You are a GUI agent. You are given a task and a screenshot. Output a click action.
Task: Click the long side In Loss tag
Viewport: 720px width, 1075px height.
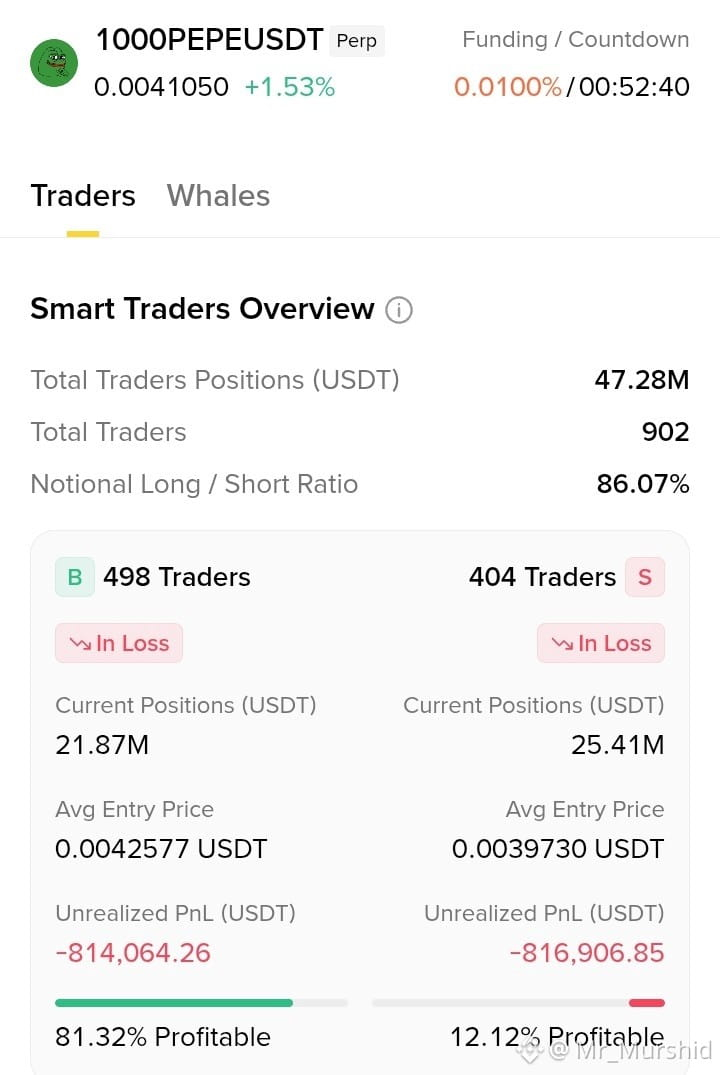(x=119, y=643)
